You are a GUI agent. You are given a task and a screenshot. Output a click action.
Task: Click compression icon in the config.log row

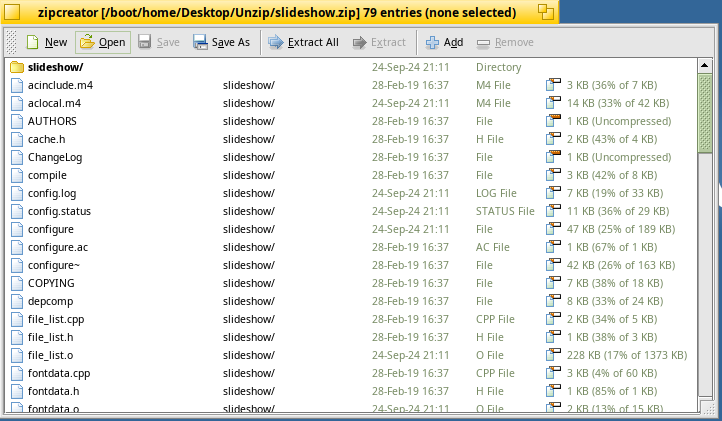click(553, 193)
